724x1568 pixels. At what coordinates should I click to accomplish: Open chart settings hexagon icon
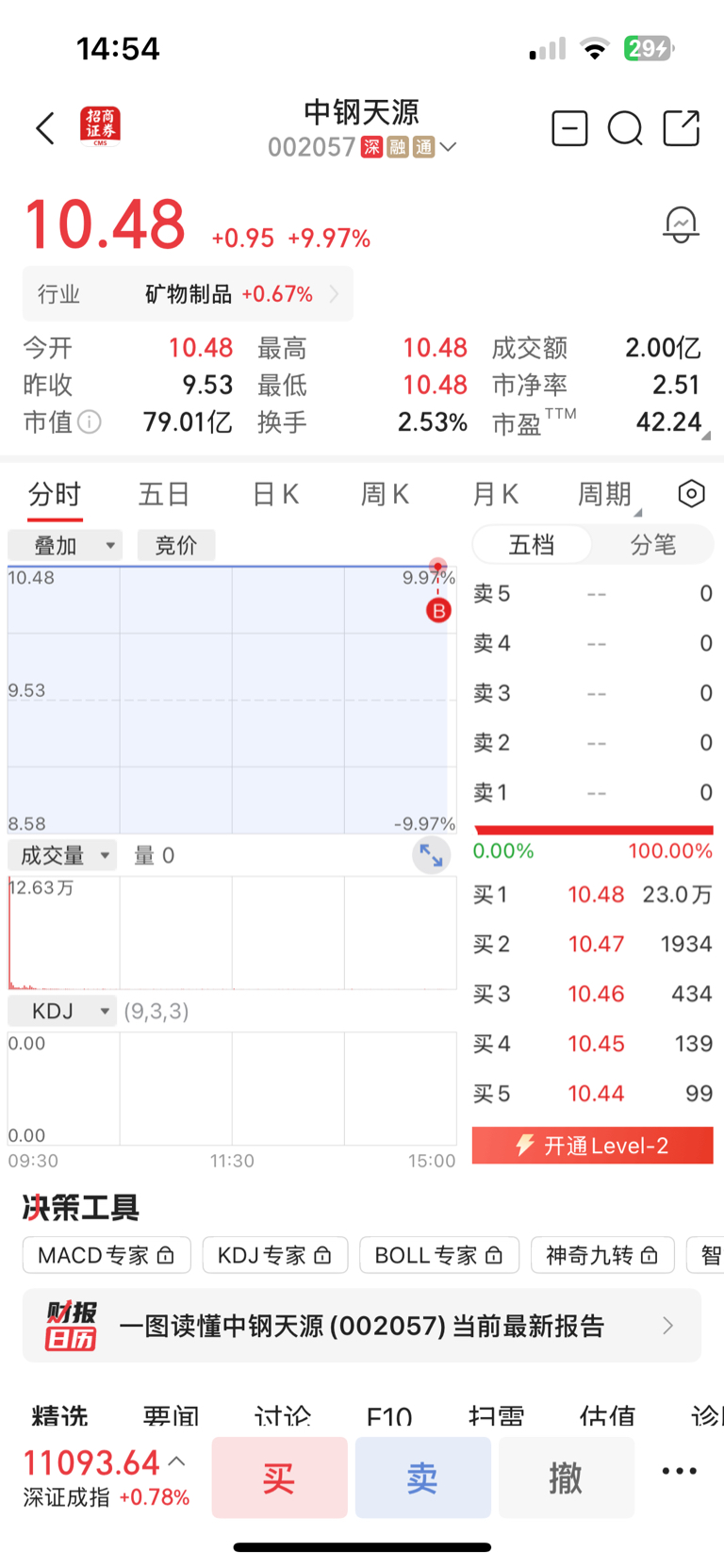pos(691,493)
